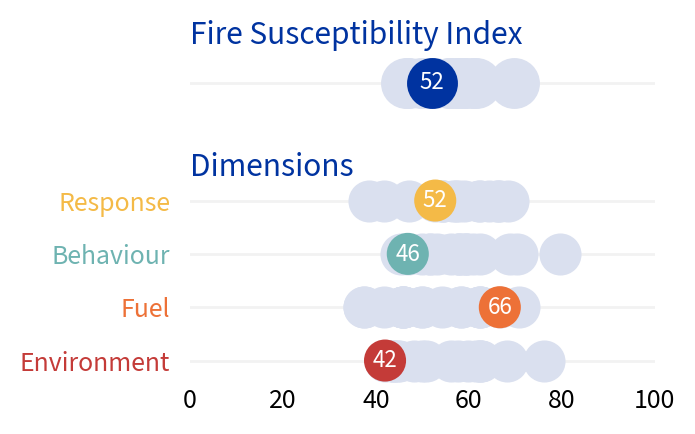Click the 20 tick on the axis
This screenshot has height=434, width=695.
coord(283,400)
